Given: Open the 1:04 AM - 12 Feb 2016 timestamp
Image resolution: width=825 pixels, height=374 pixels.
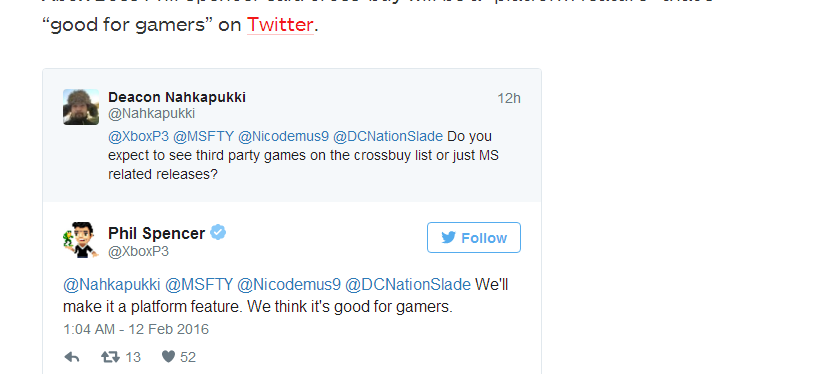Looking at the screenshot, I should point(136,329).
